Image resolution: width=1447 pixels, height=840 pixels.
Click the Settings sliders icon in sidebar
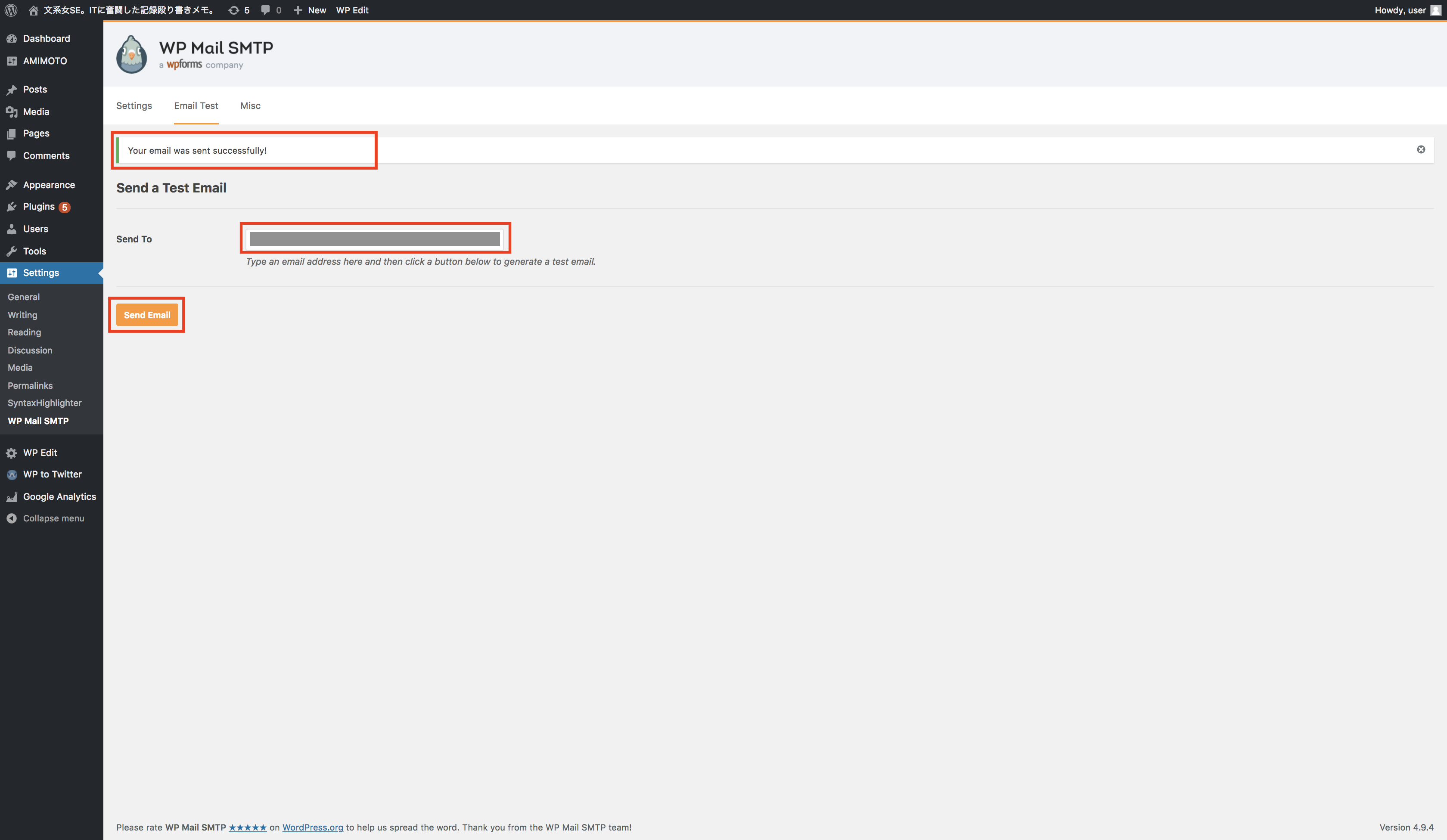pyautogui.click(x=12, y=273)
